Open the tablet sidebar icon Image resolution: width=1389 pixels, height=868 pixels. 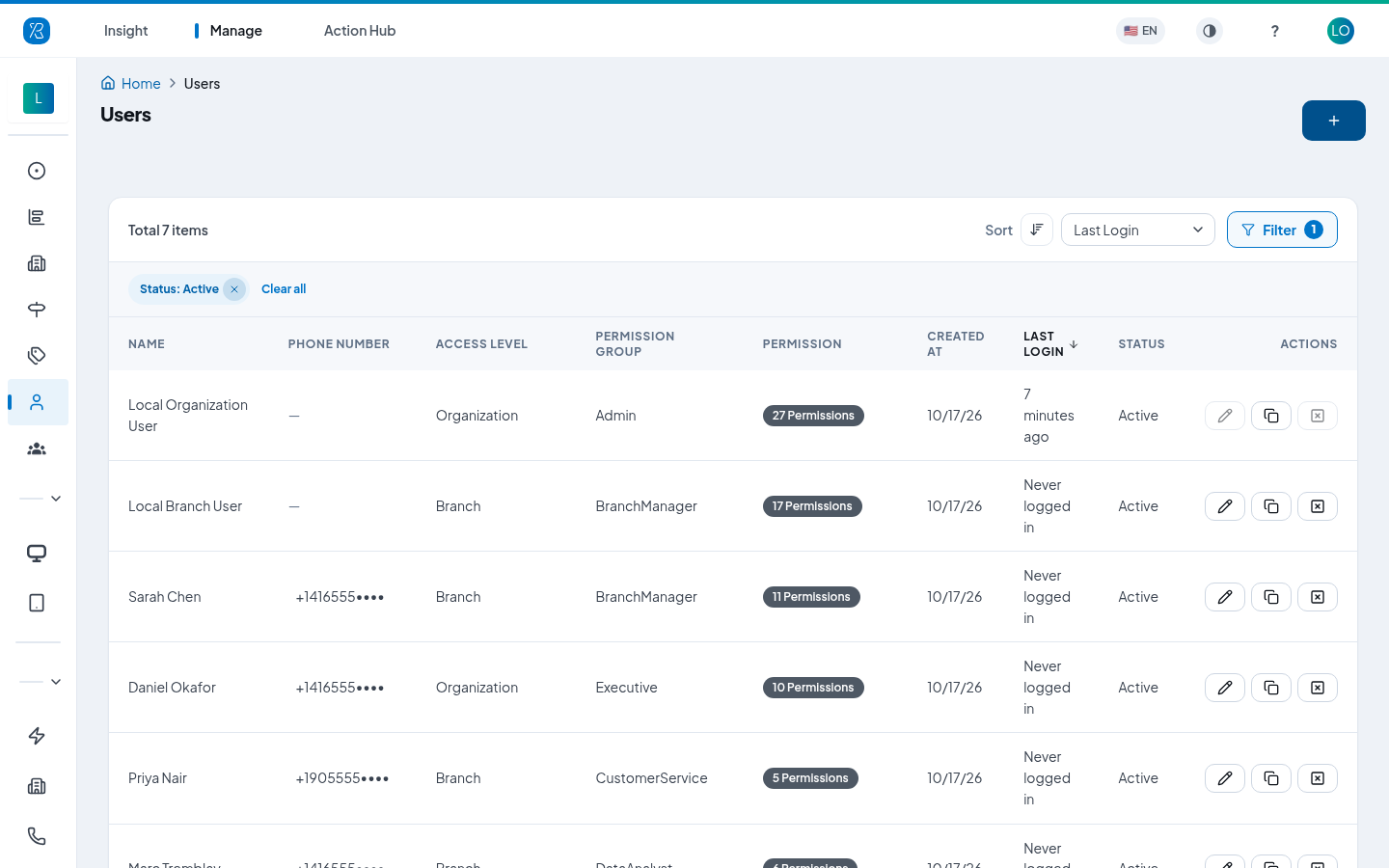(37, 603)
